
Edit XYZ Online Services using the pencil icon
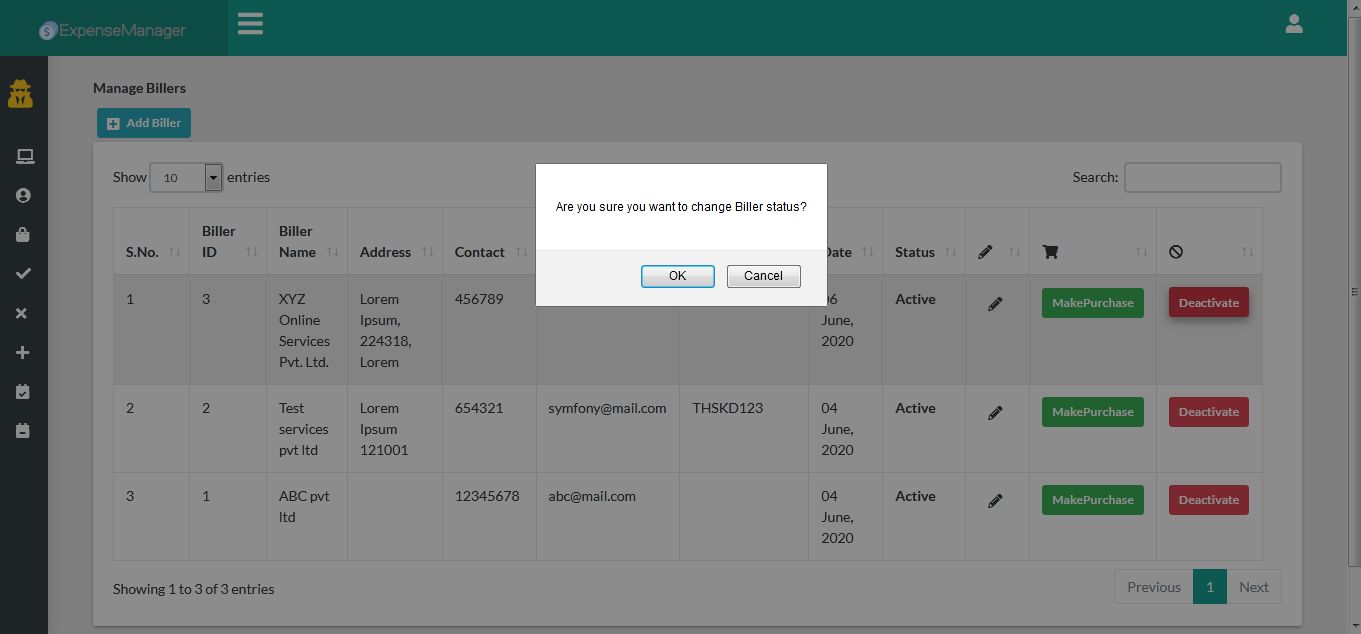point(995,303)
